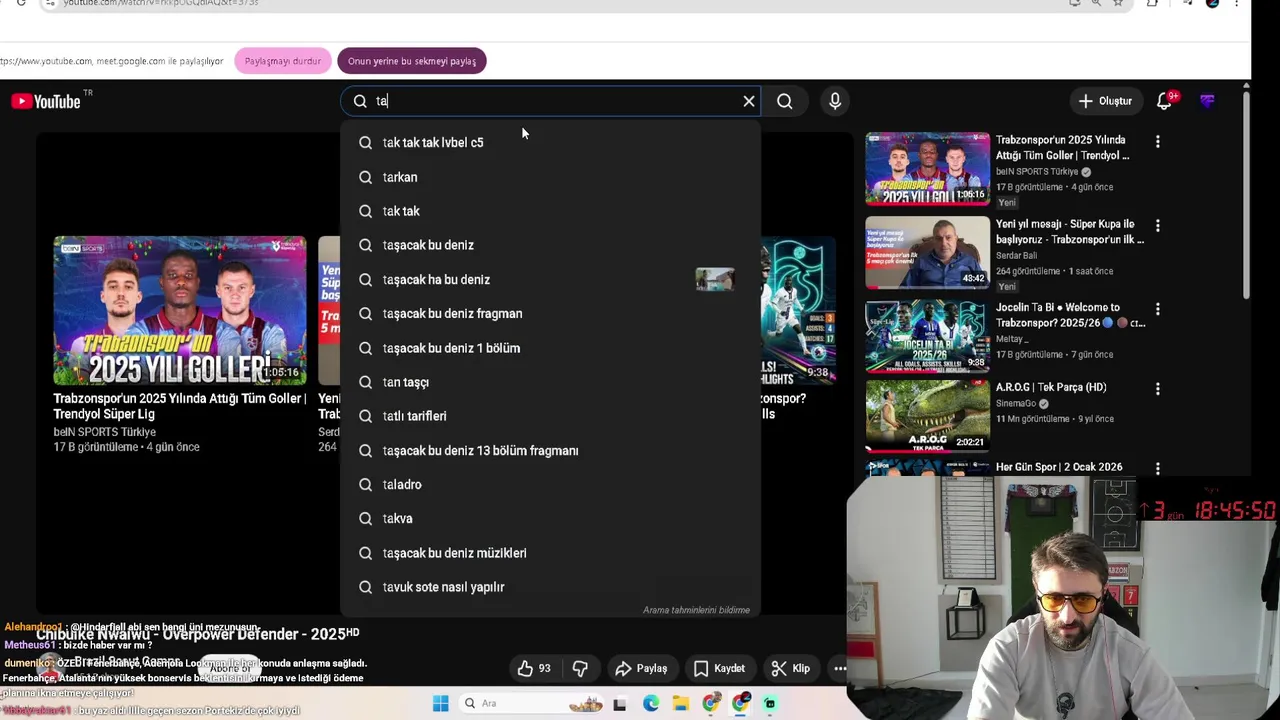Open Task View on the taskbar
Viewport: 1280px width, 720px height.
(619, 704)
